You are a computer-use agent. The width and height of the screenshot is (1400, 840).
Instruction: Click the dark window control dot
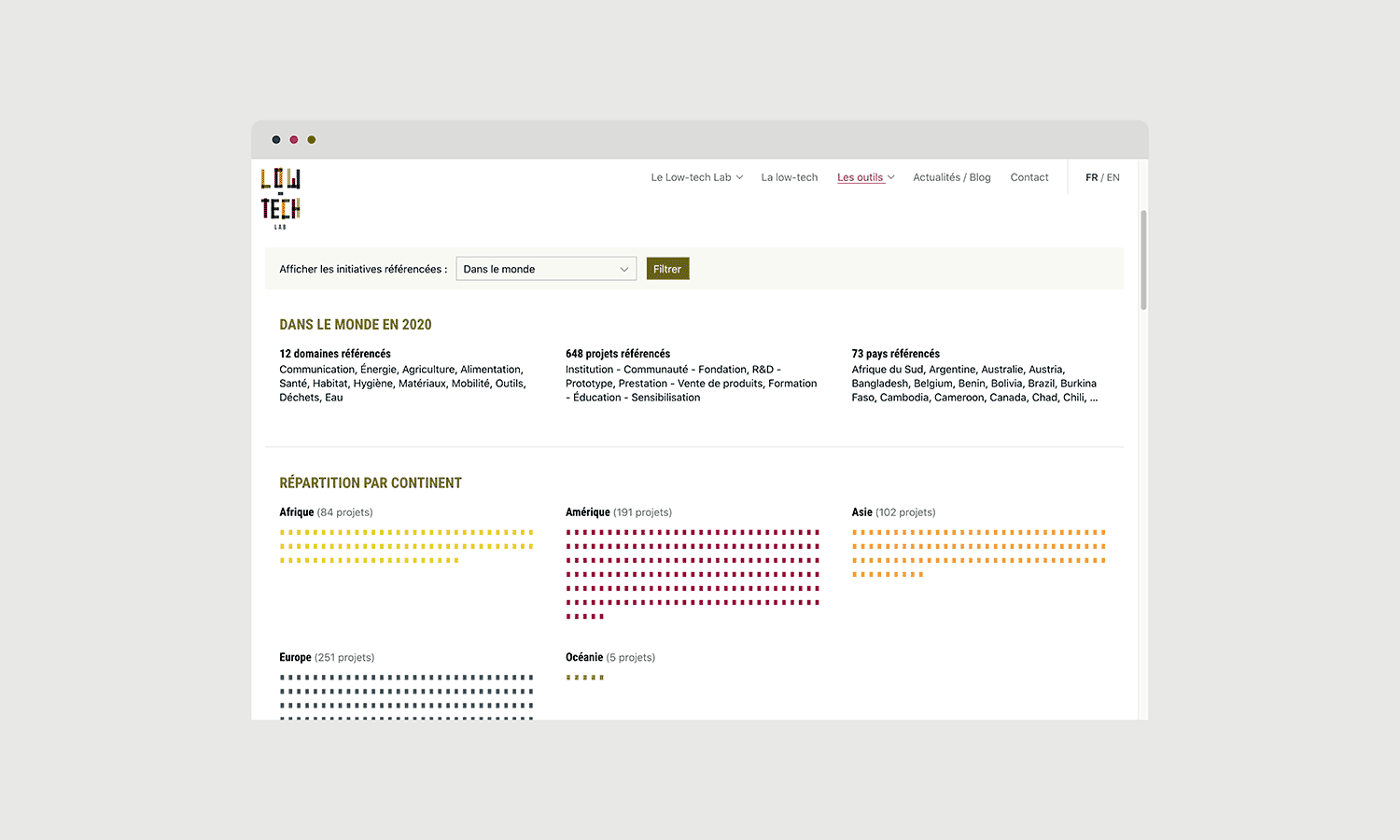pyautogui.click(x=276, y=140)
